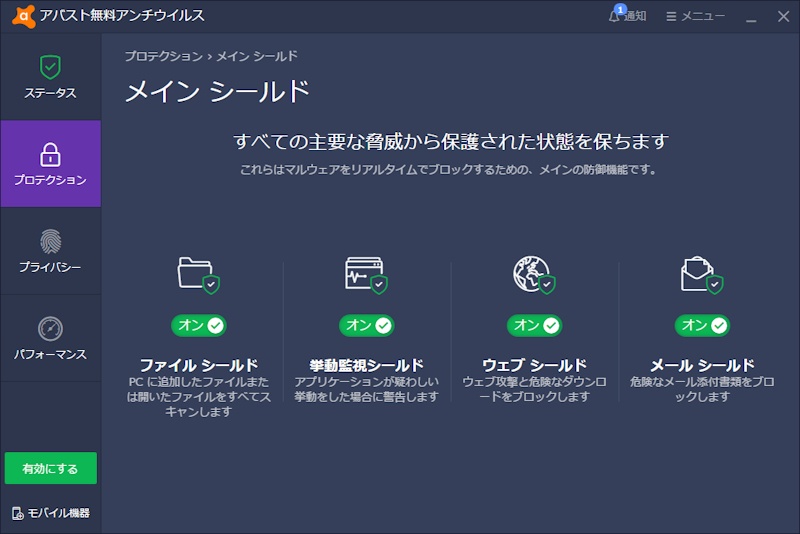Viewport: 800px width, 534px height.
Task: Click the メイン シールド page heading
Action: [217, 92]
